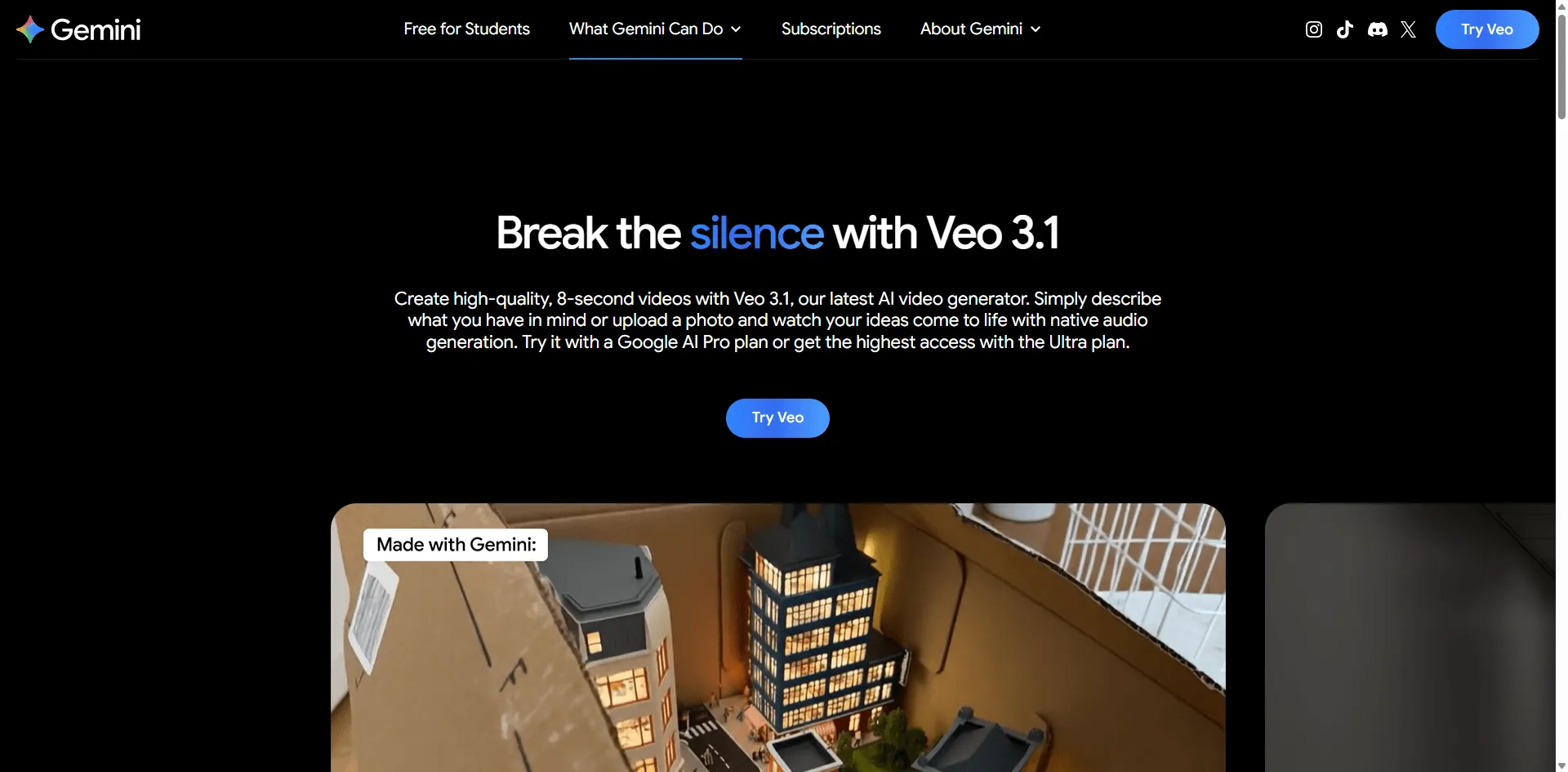Select the miniature city video thumbnail
This screenshot has width=1568, height=772.
pos(777,638)
